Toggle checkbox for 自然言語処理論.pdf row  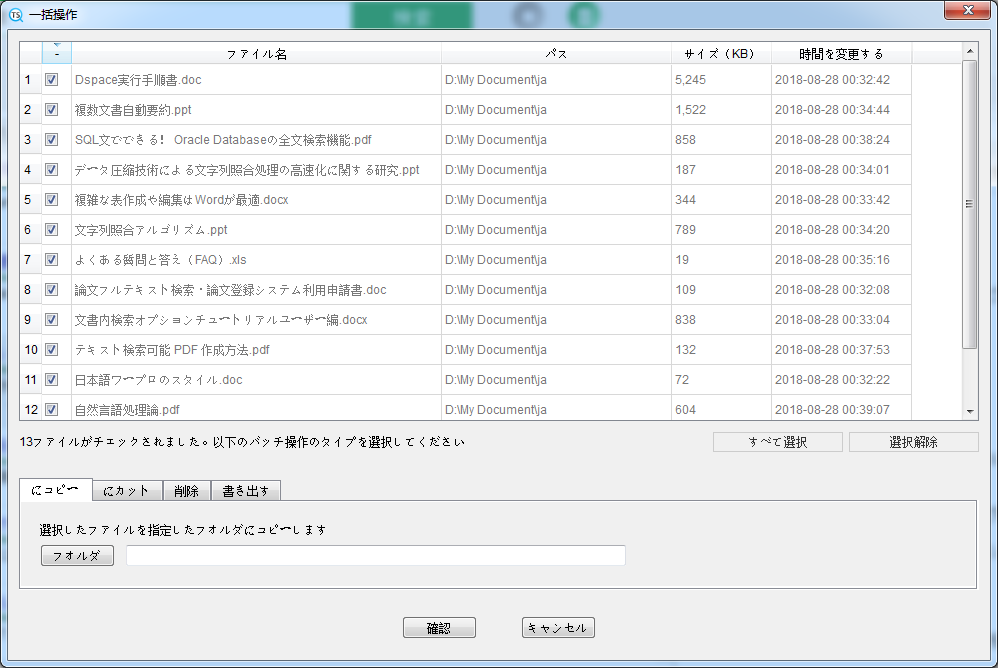[x=52, y=409]
